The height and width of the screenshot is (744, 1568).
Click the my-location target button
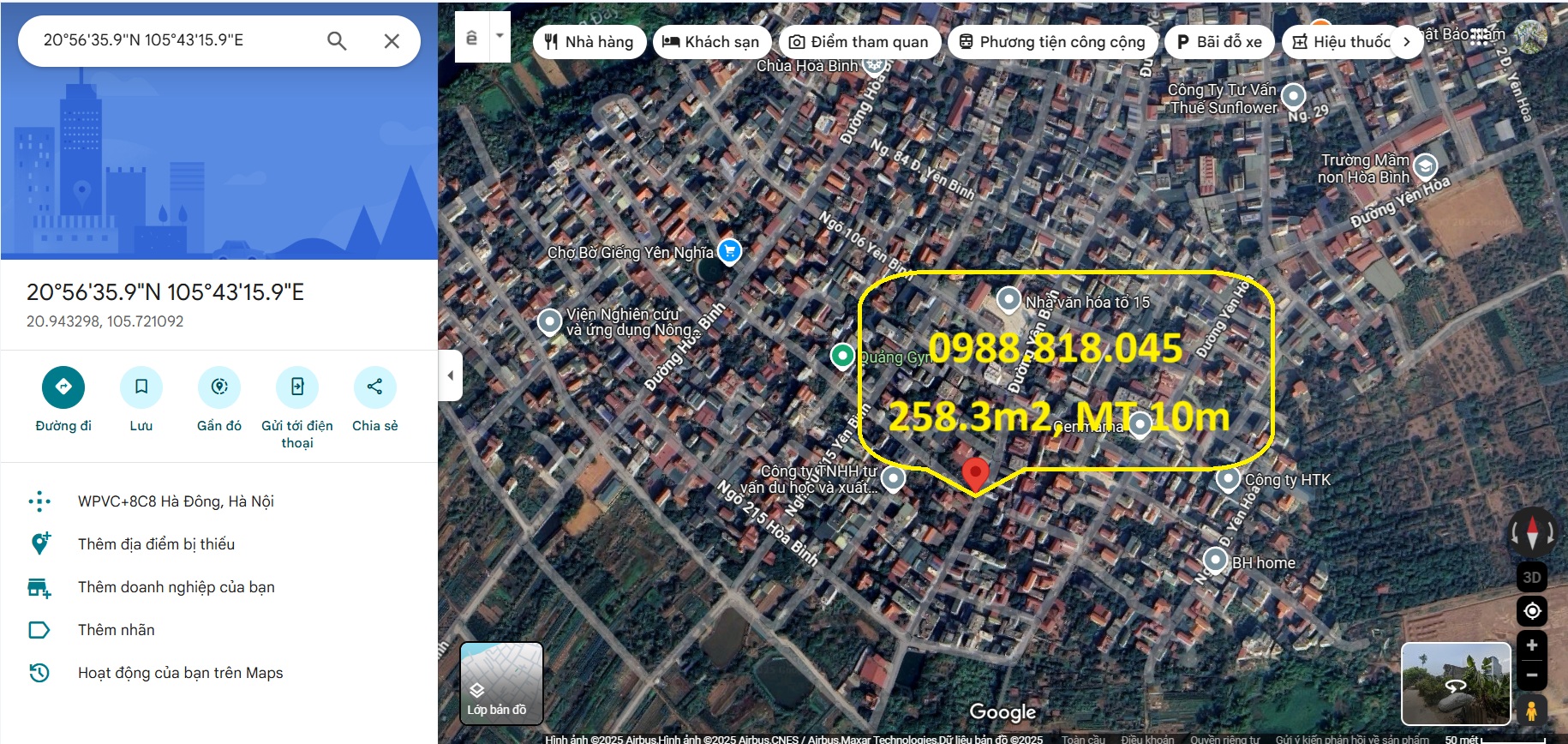click(1532, 611)
